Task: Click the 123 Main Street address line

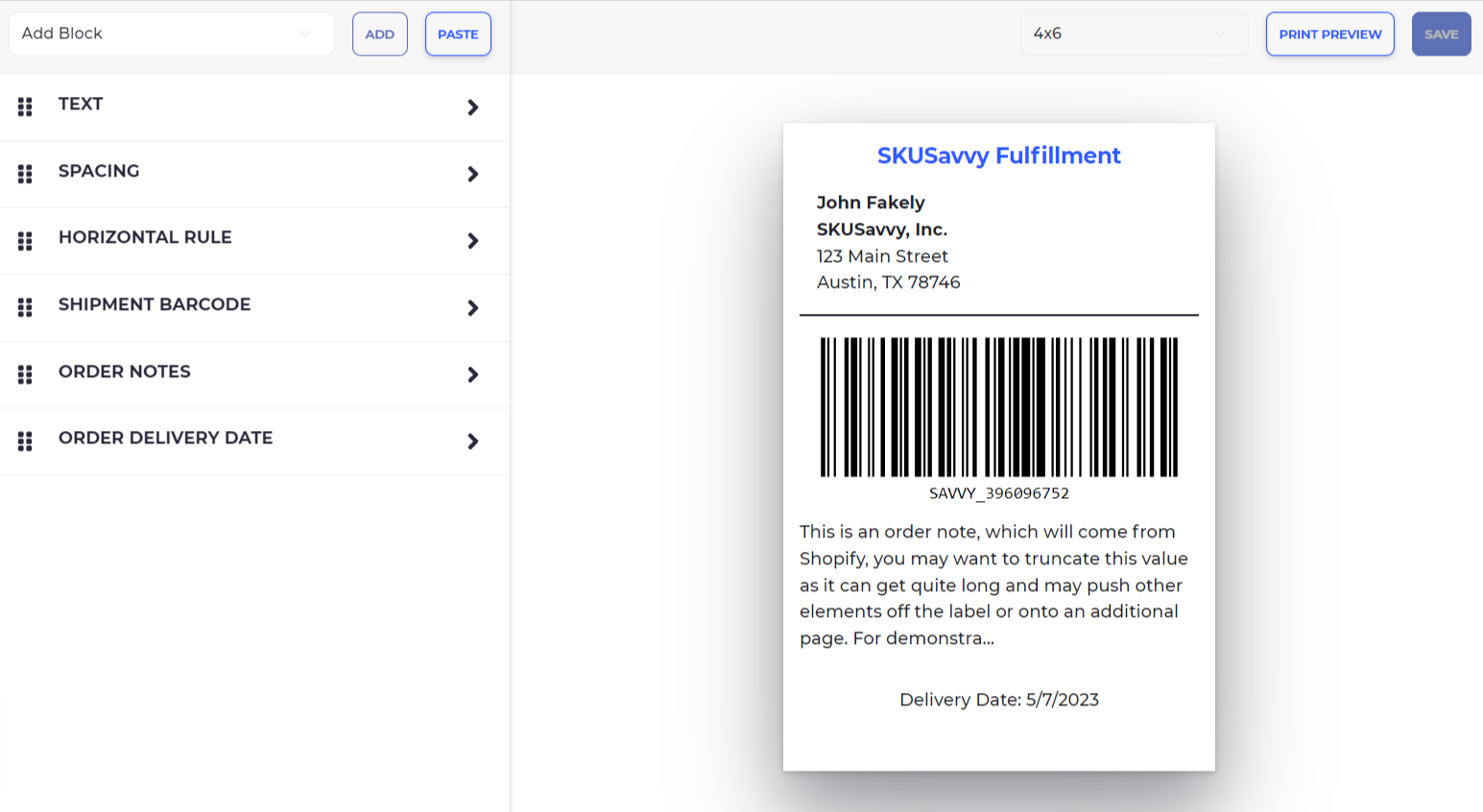Action: coord(882,256)
